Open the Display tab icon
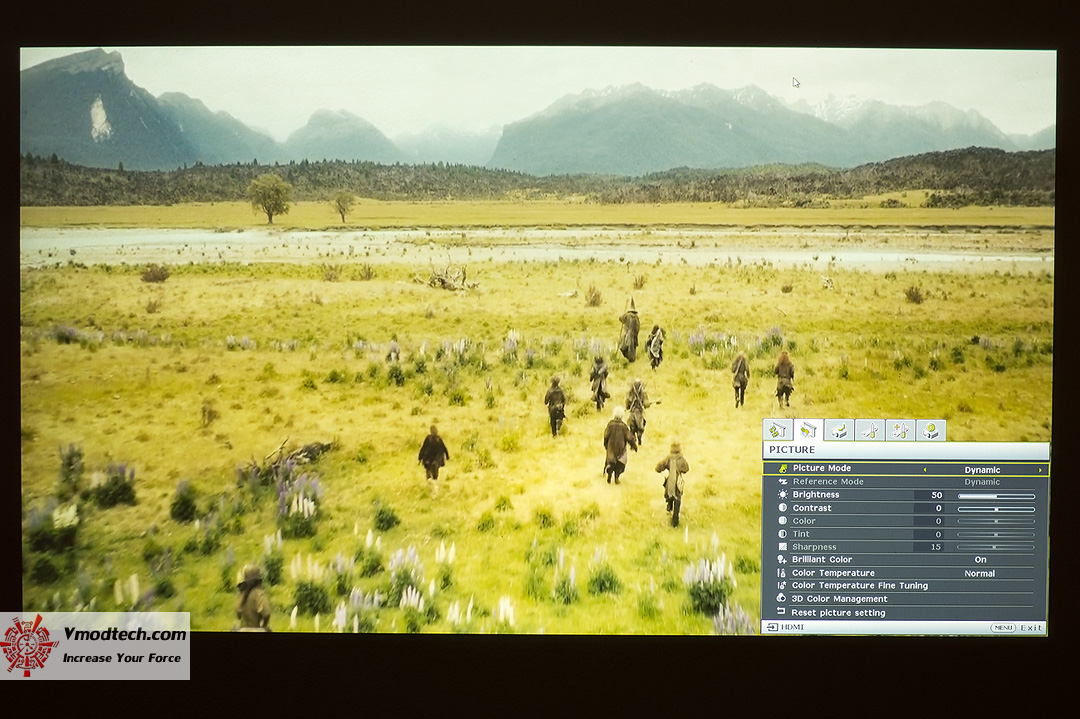This screenshot has width=1080, height=719. coord(778,430)
